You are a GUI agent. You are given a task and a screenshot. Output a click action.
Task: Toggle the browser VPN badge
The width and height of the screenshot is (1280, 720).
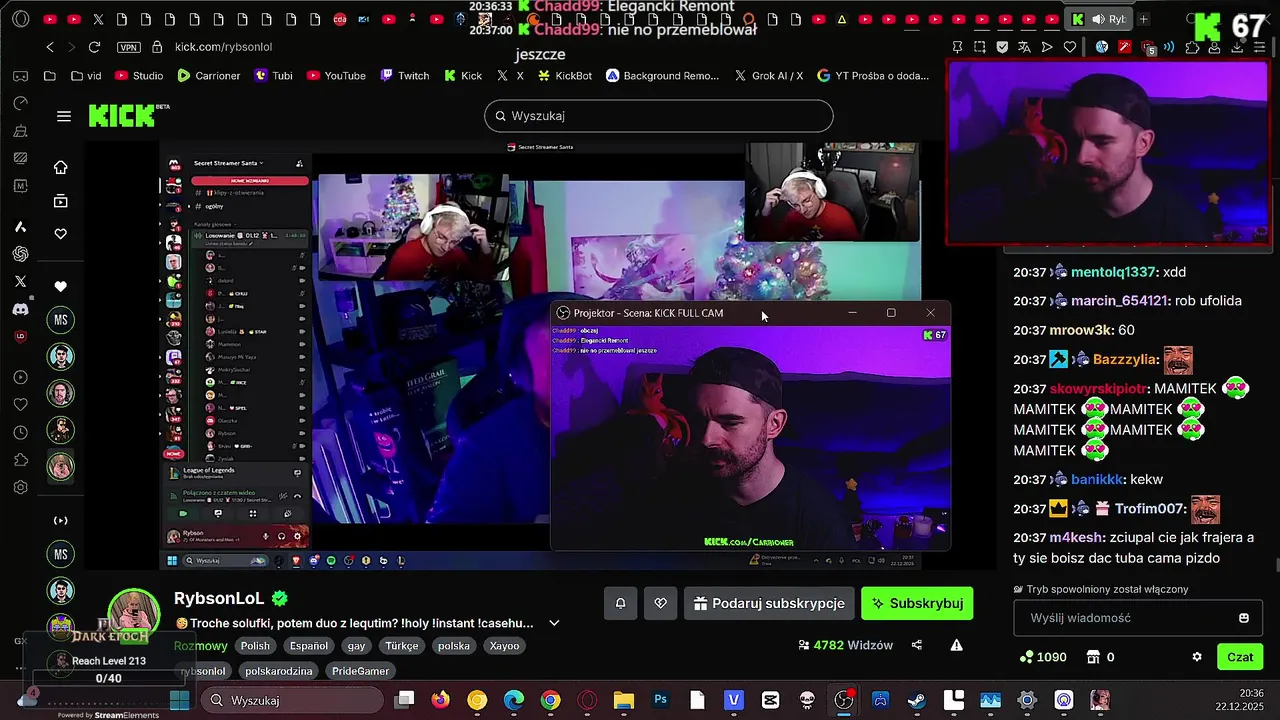128,47
